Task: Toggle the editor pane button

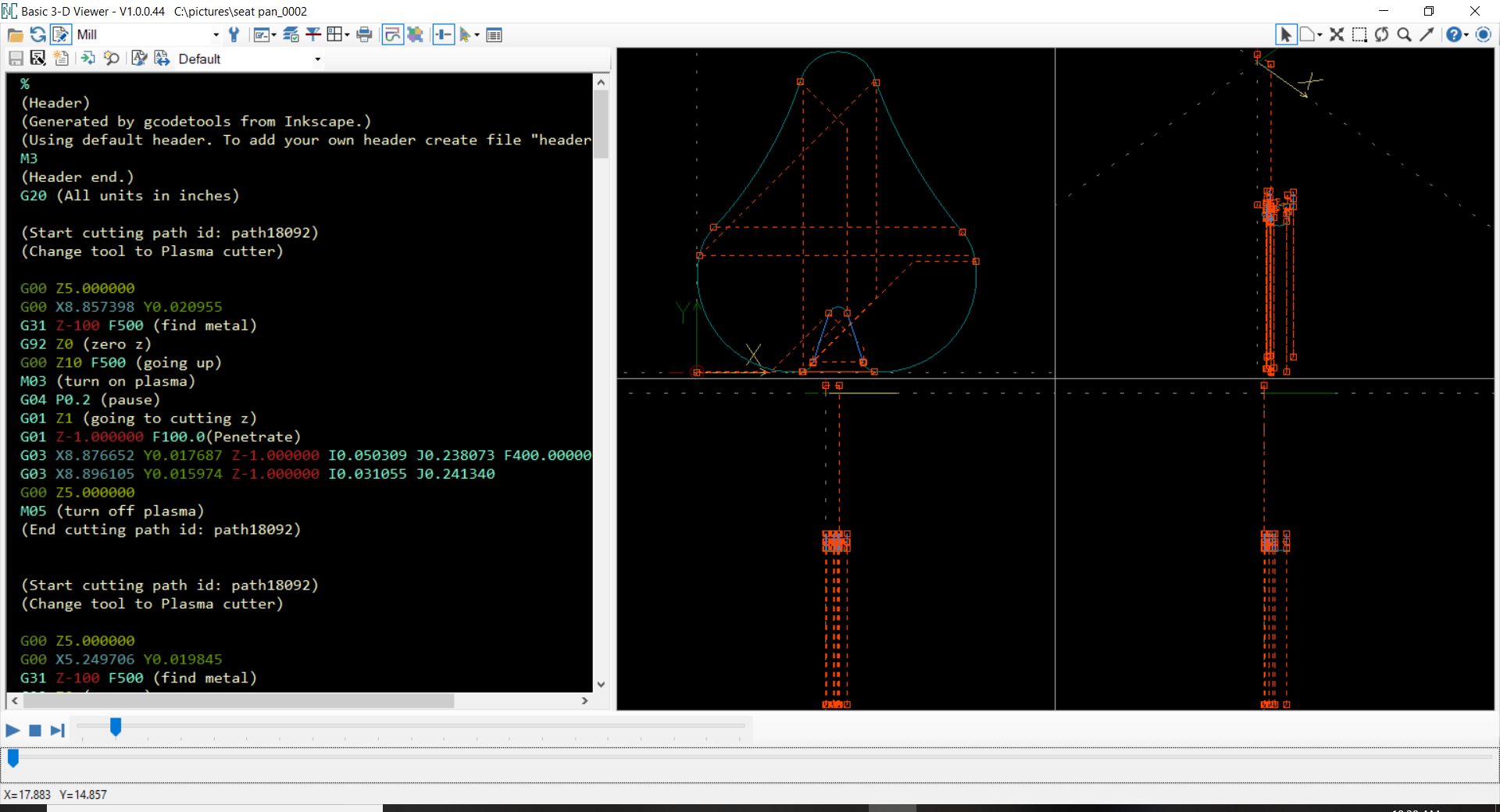Action: (61, 35)
